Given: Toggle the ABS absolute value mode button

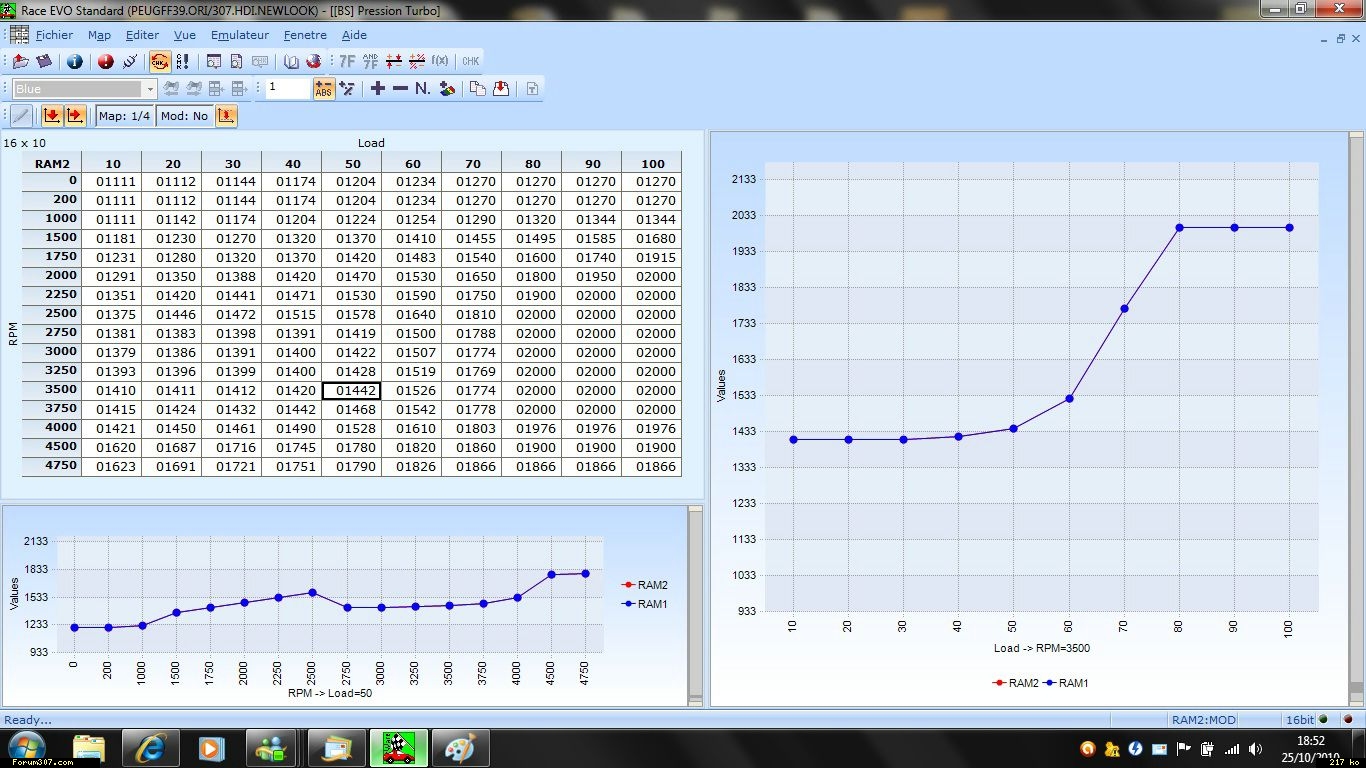Looking at the screenshot, I should 323,89.
